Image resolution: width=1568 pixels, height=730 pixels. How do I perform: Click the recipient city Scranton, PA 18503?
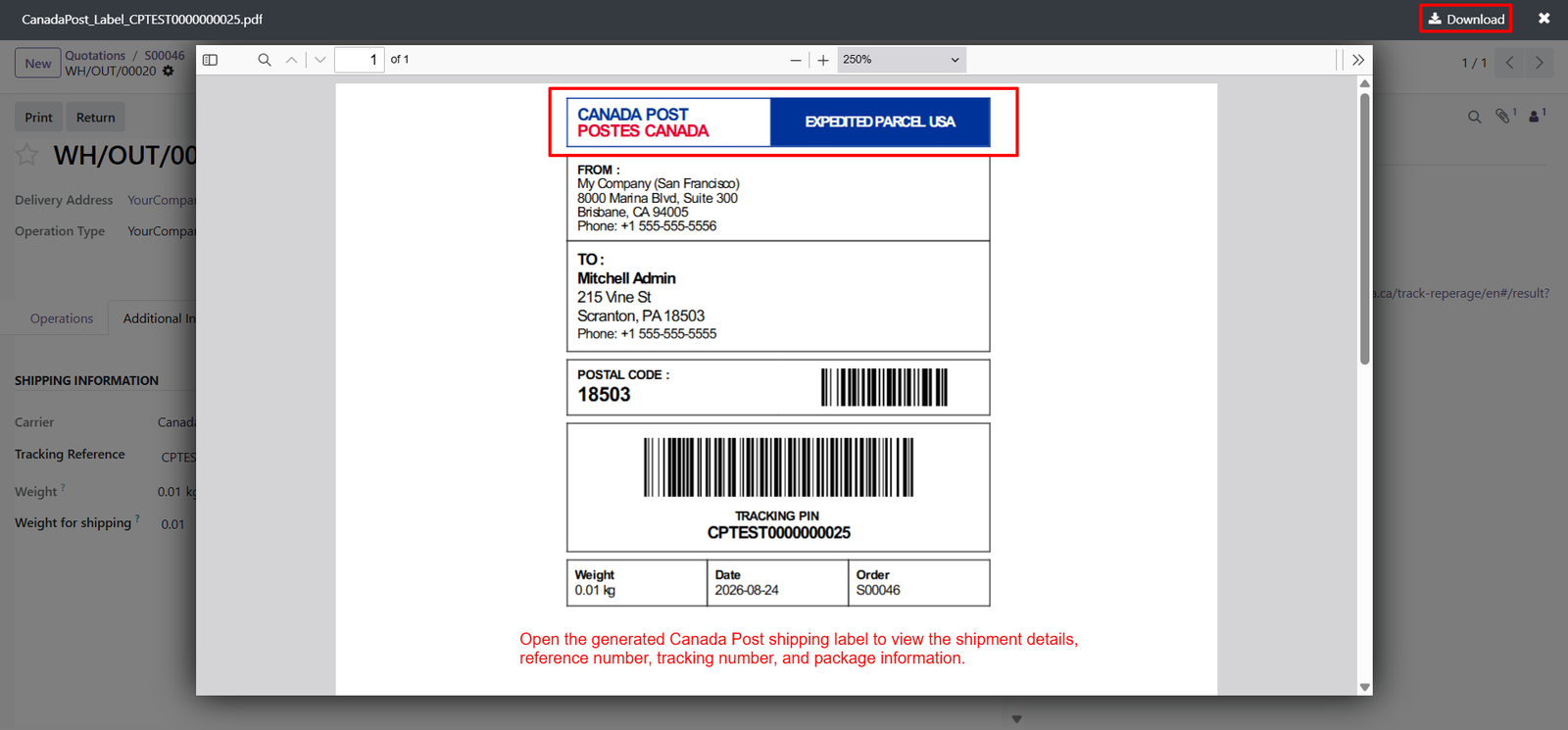point(641,316)
